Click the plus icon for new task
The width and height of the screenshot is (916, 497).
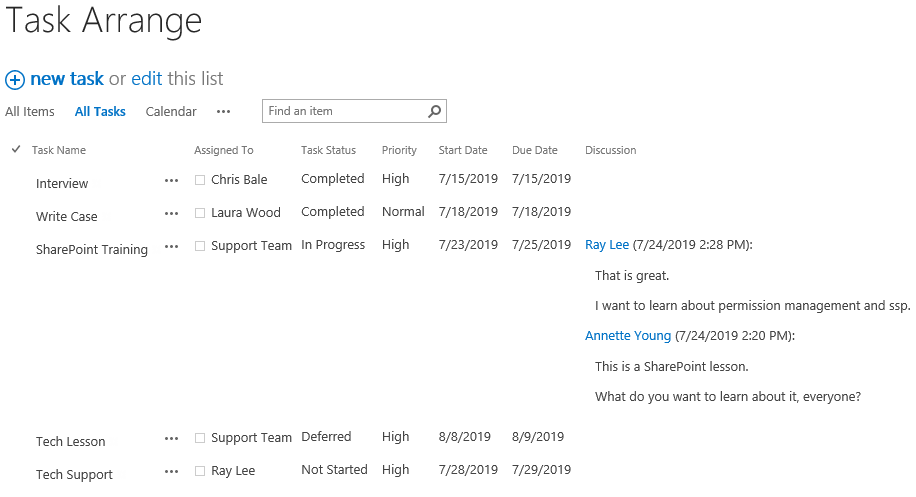15,80
